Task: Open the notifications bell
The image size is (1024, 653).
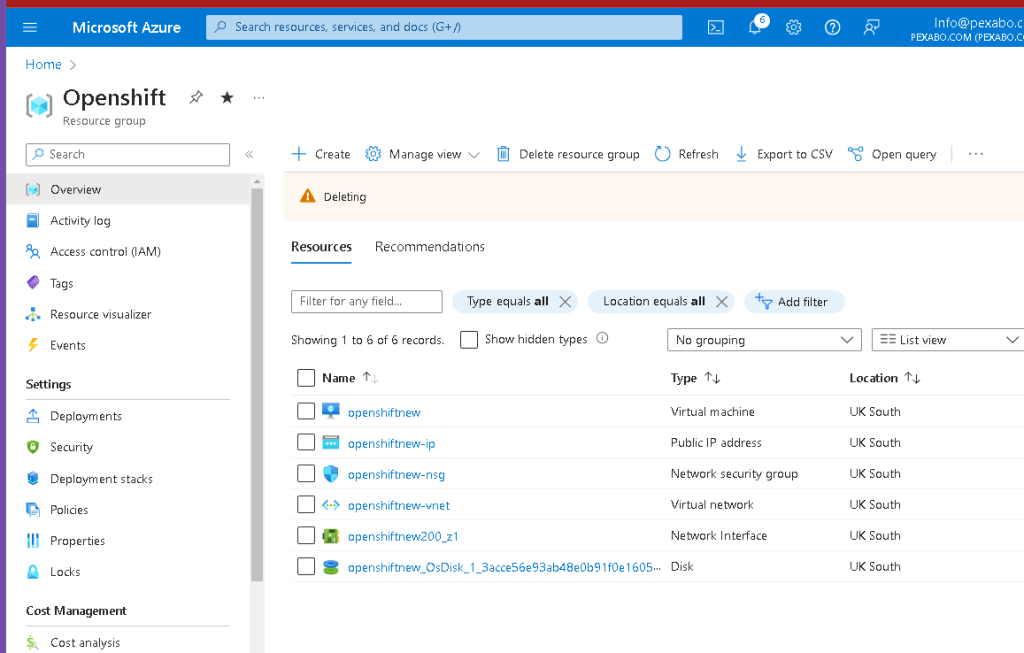Action: click(755, 27)
